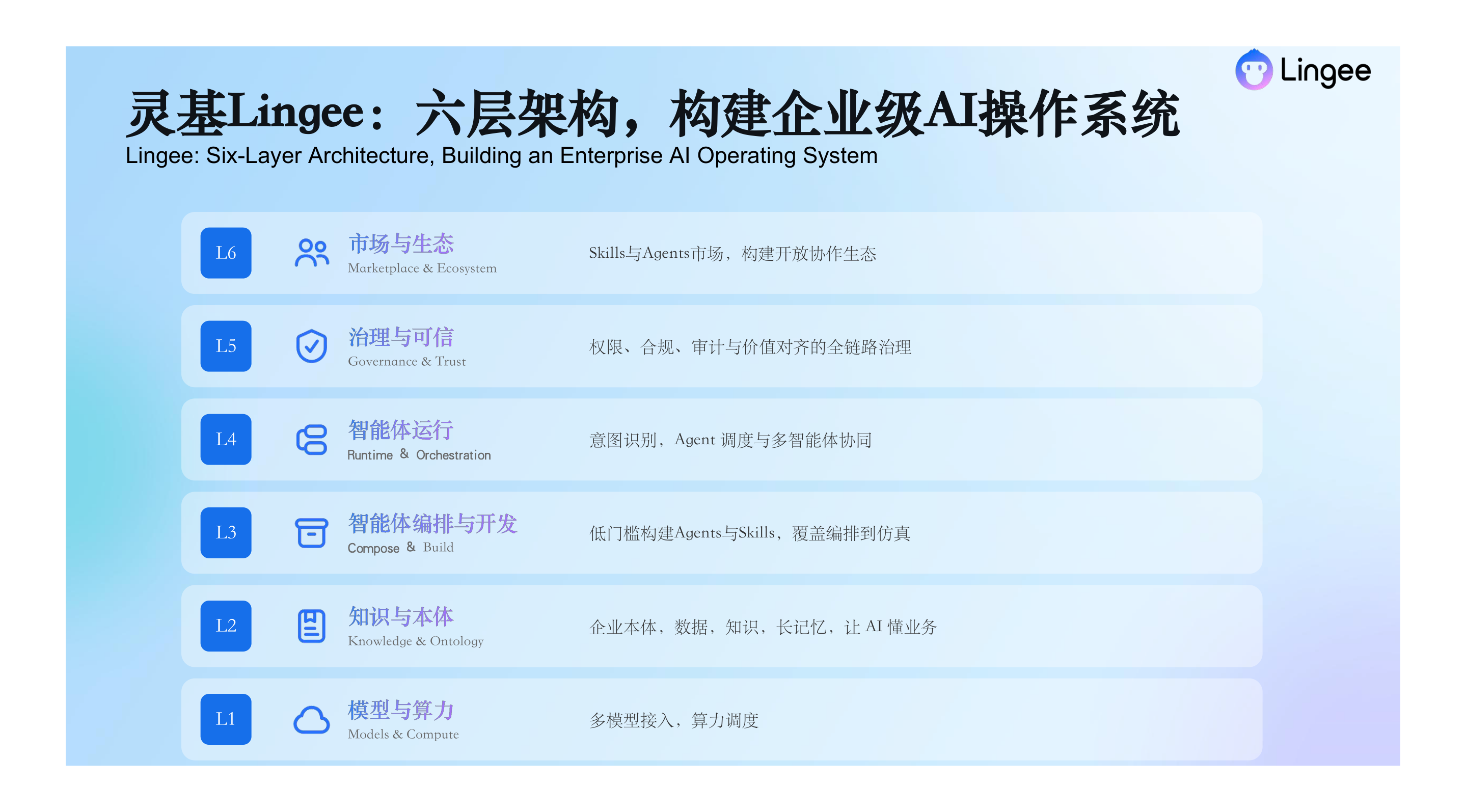Click the Knowledge & Ontology subtitle

pyautogui.click(x=416, y=641)
